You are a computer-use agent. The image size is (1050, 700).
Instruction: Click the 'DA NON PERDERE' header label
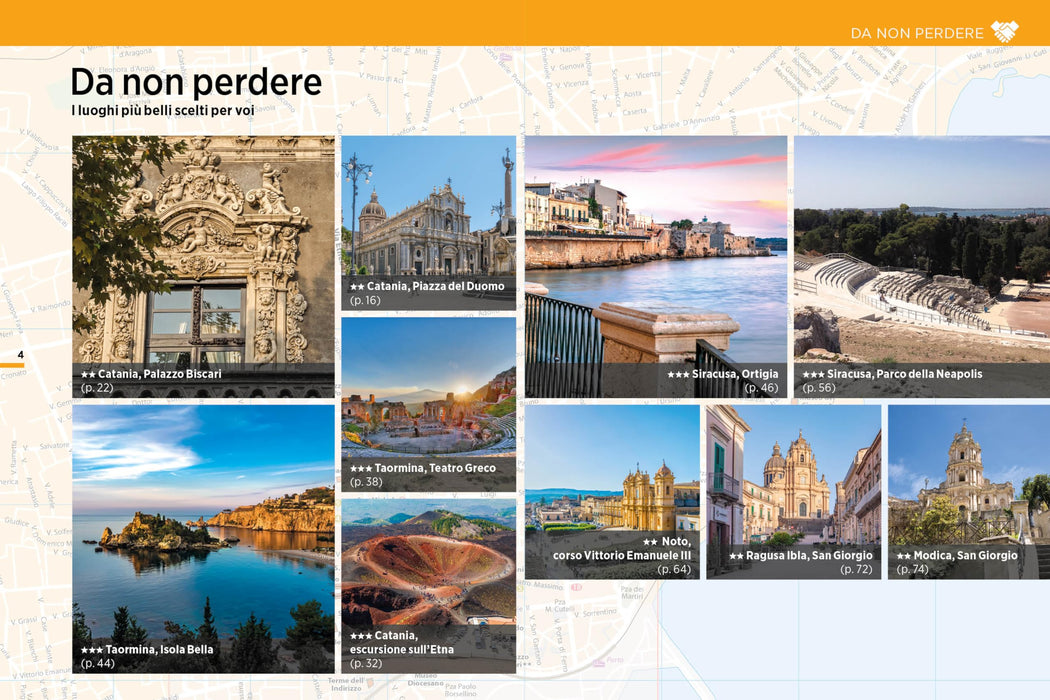(x=917, y=33)
